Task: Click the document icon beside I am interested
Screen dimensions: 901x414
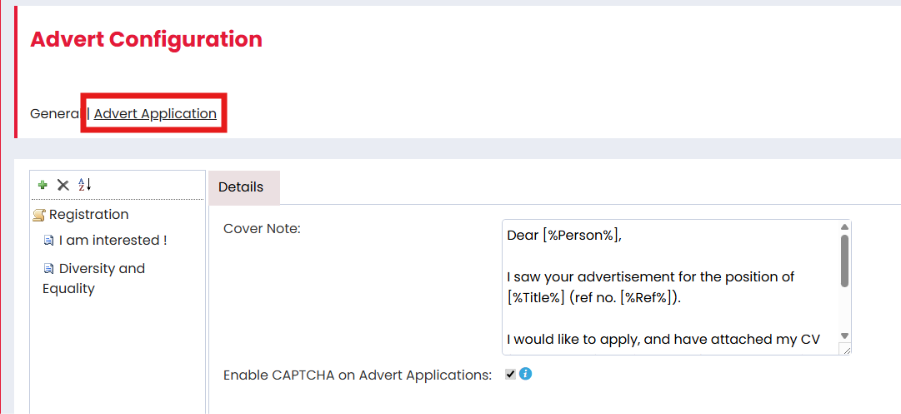Action: pyautogui.click(x=48, y=241)
